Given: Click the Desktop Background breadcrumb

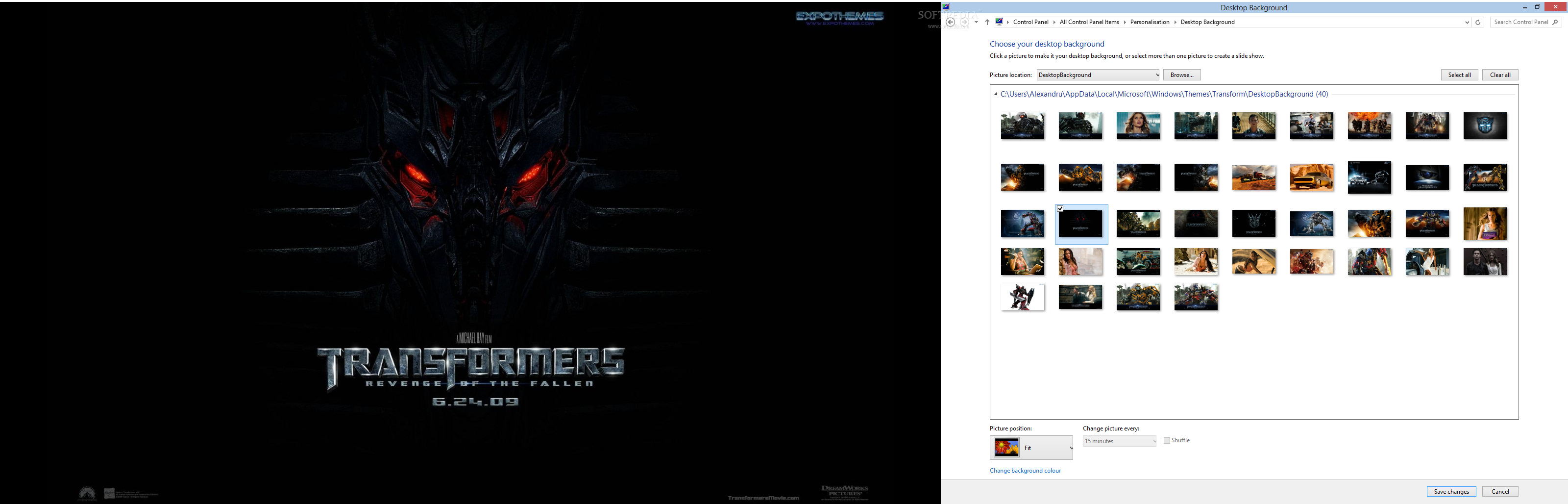Looking at the screenshot, I should pos(1207,22).
